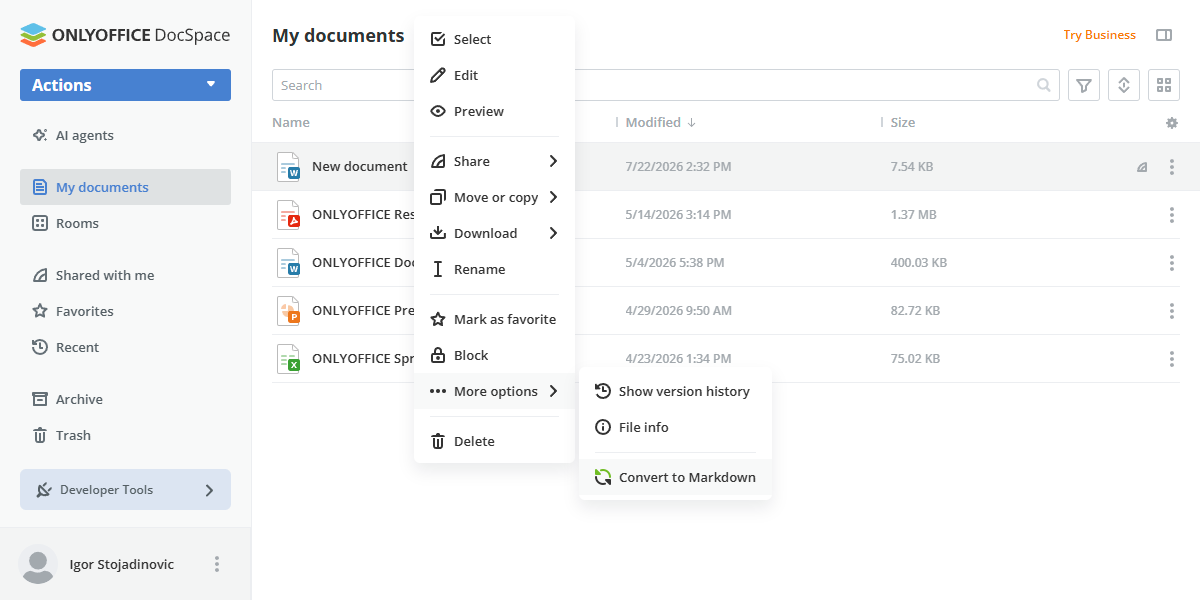1200x600 pixels.
Task: Click the PDF icon of ONLYOFFICE Res file
Action: (288, 215)
